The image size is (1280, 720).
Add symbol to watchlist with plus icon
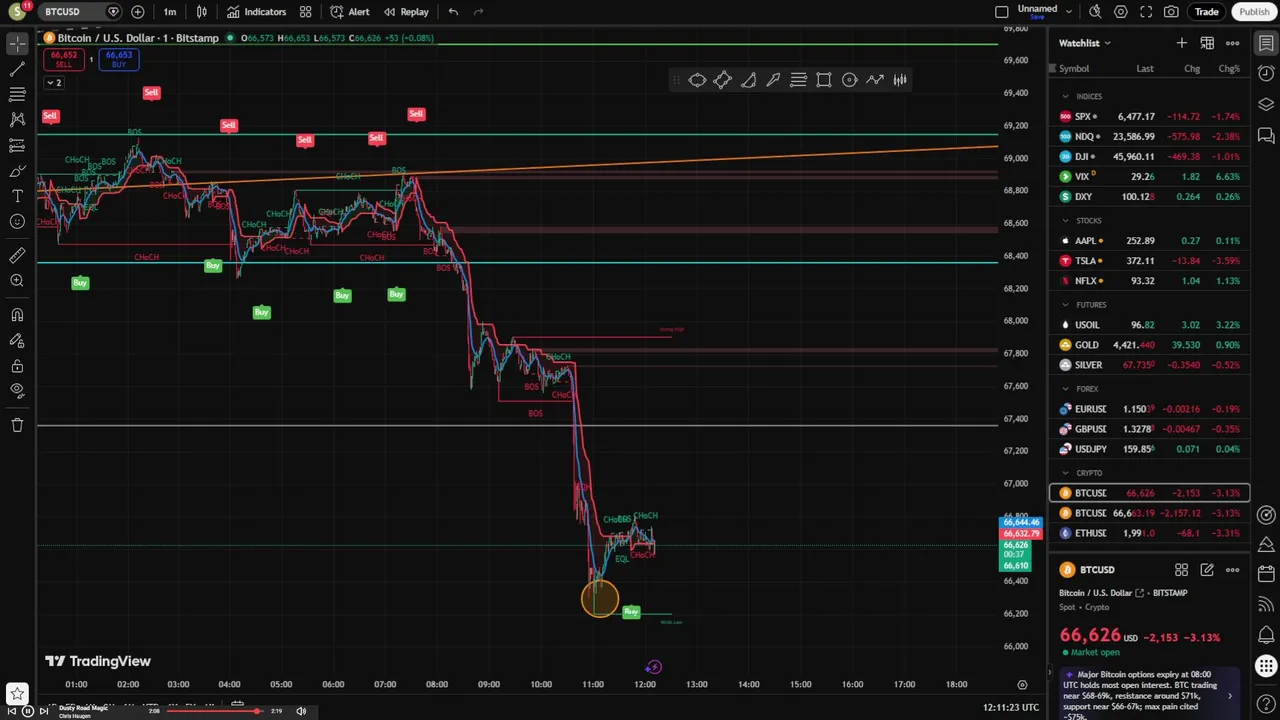coord(1182,43)
